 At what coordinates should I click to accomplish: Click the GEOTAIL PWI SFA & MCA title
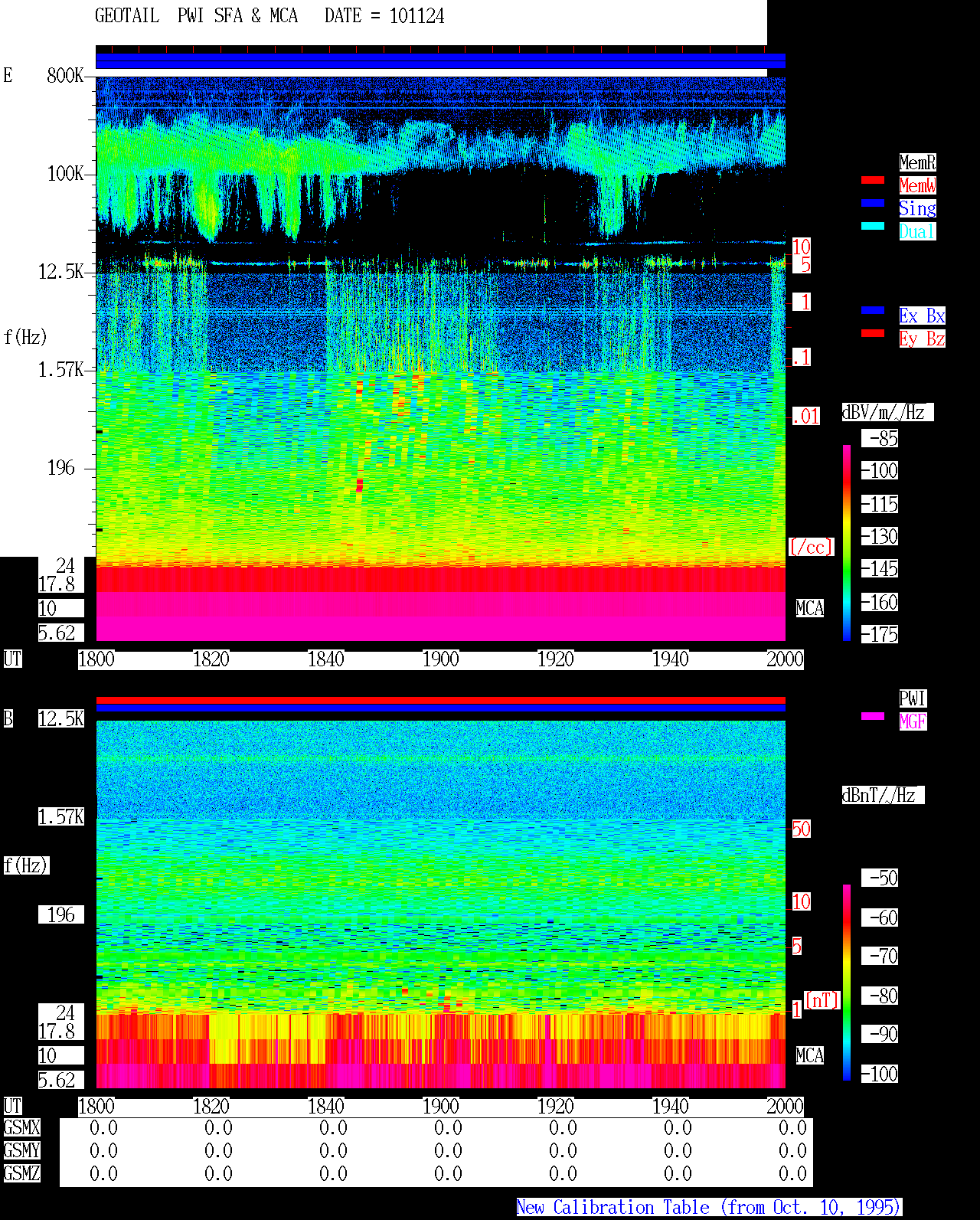196,16
